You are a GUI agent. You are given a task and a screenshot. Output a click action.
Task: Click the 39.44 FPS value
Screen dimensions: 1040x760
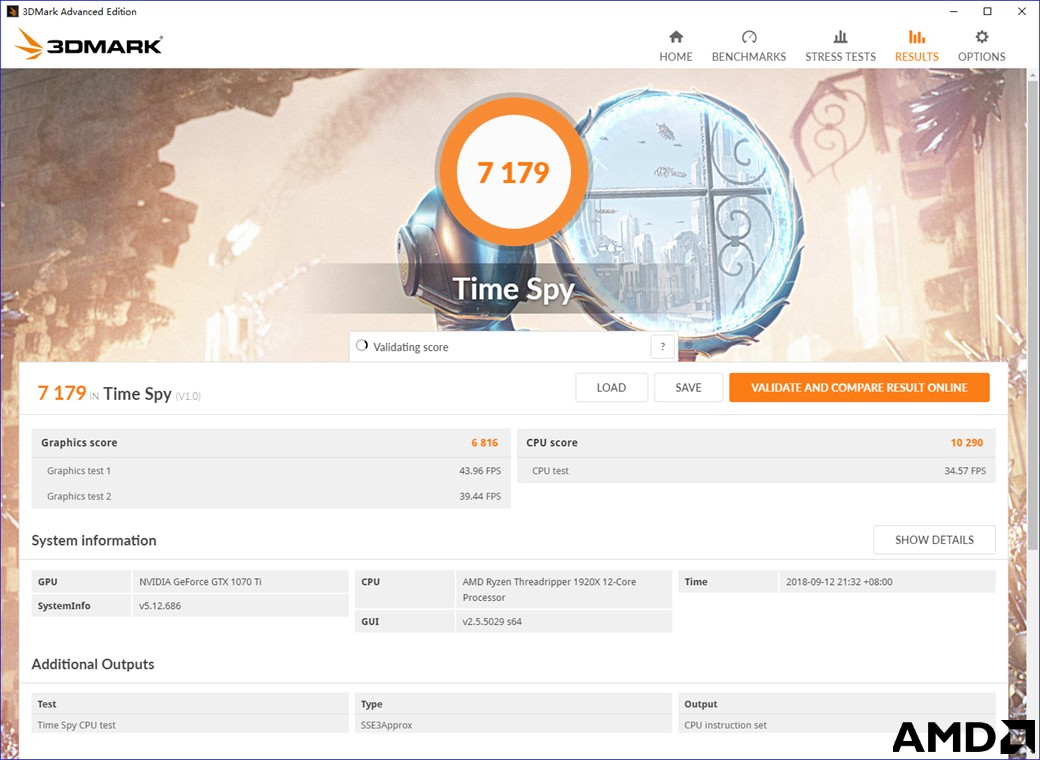click(480, 496)
